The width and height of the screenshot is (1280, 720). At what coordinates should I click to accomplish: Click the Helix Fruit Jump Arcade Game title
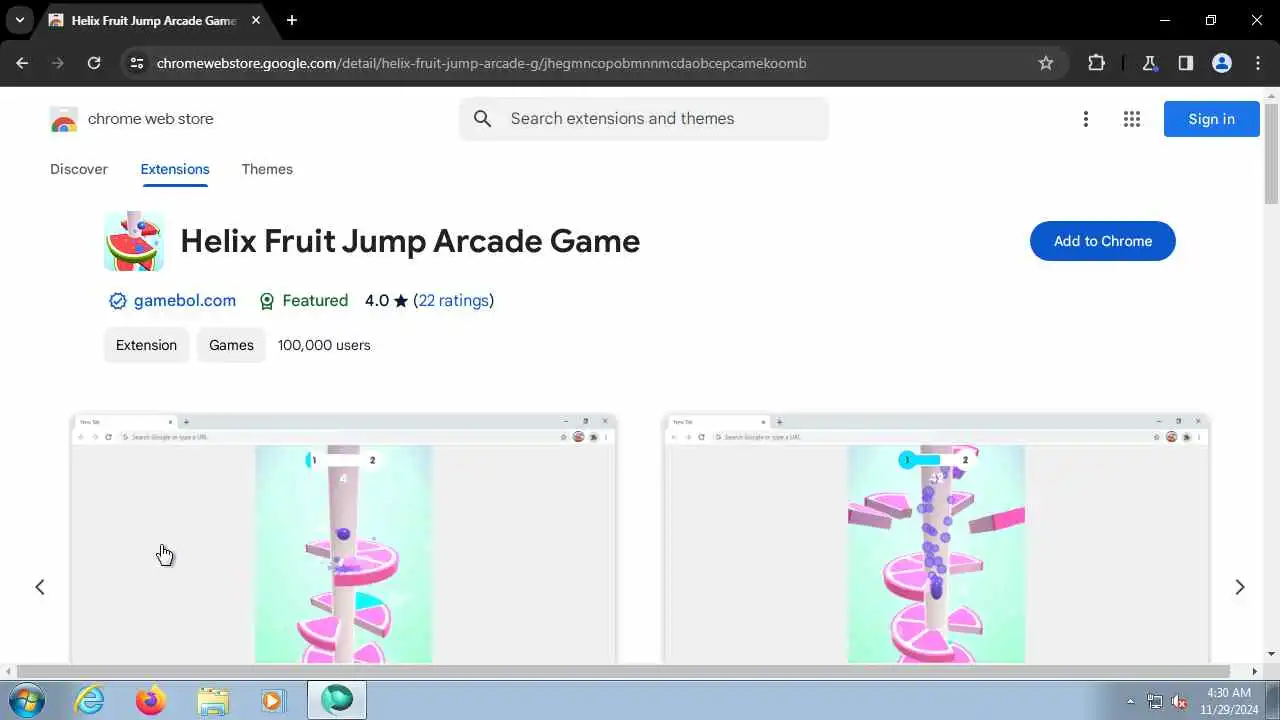(x=410, y=241)
